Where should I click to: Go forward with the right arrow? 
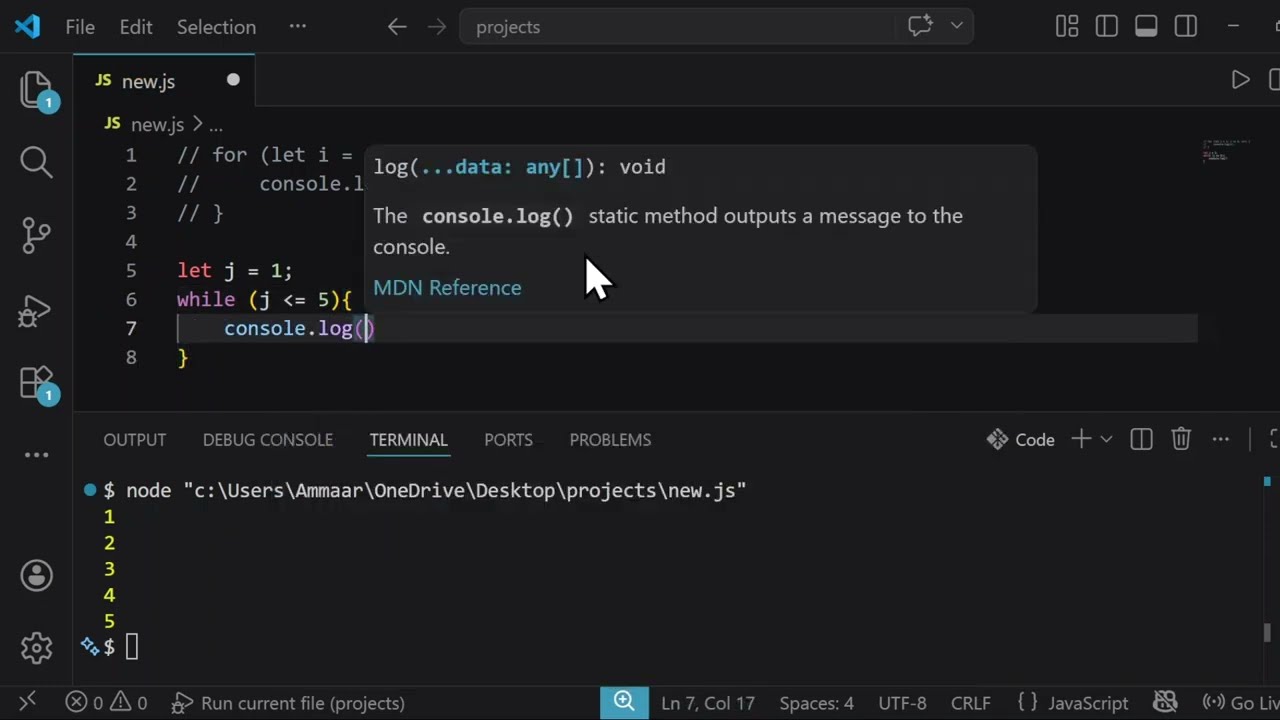click(437, 27)
